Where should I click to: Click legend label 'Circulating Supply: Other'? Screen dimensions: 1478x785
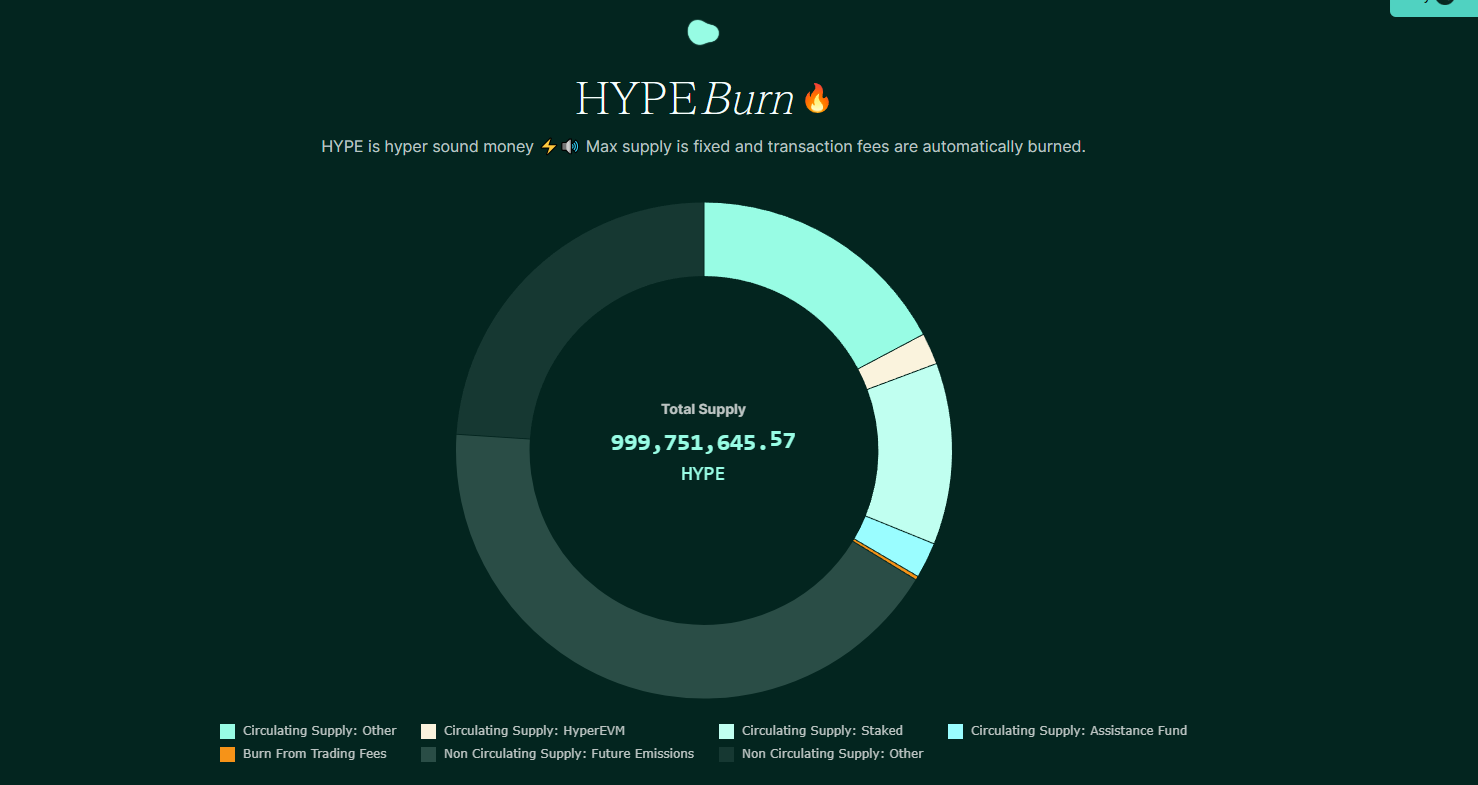319,731
